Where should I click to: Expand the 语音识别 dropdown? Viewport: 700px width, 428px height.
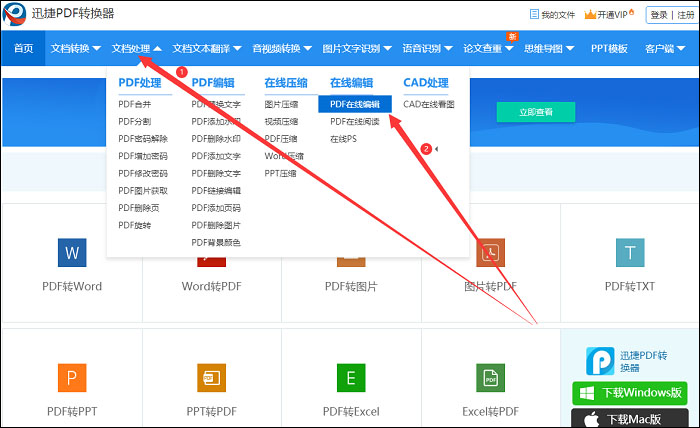427,48
